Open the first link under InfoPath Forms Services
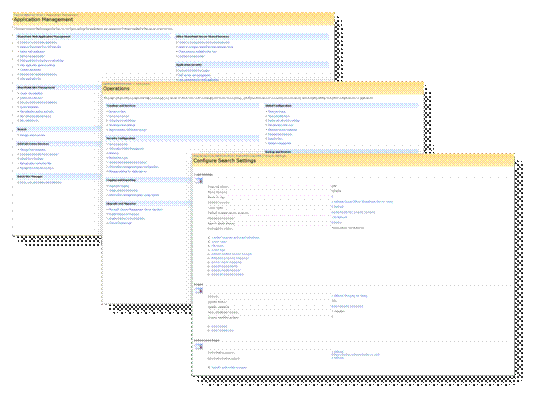538x400 pixels. [x=33, y=150]
